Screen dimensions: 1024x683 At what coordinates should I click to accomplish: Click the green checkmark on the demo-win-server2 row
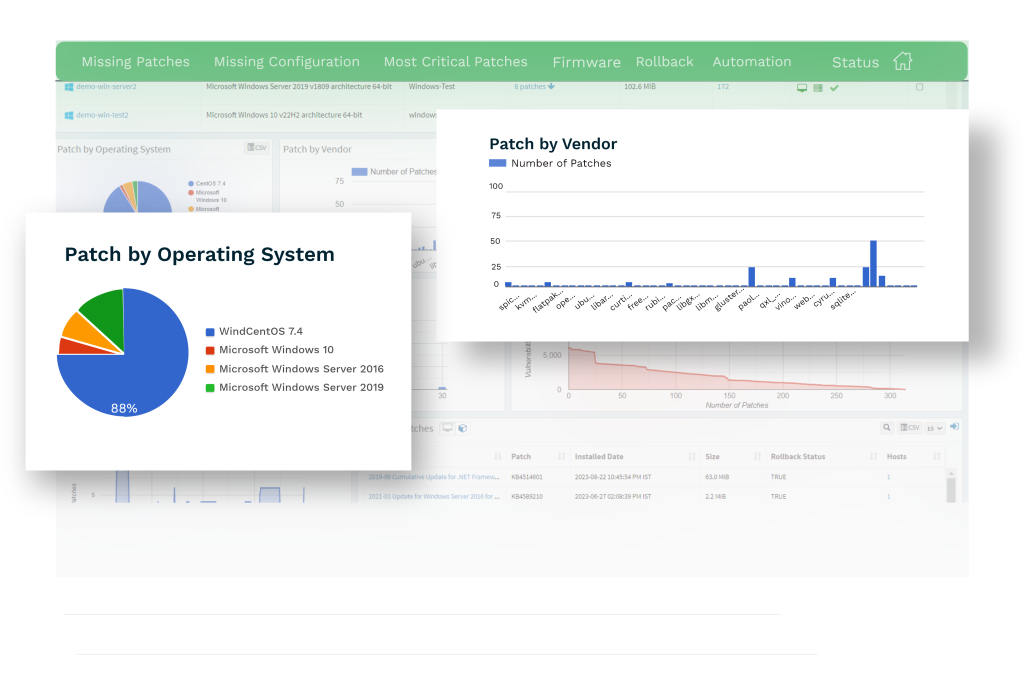(x=834, y=88)
